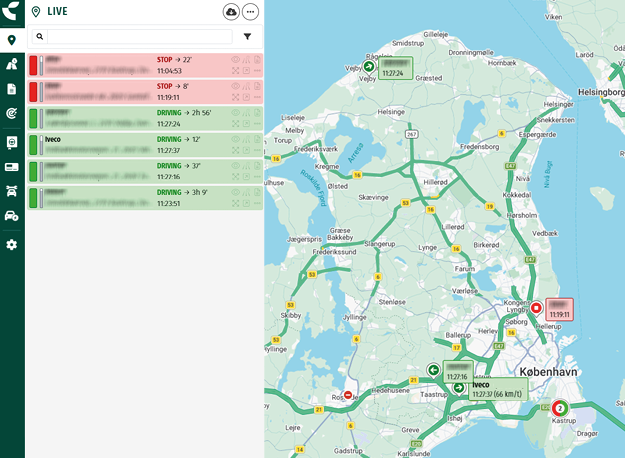Toggle eye visibility for the 11:23:51 DRIVING row
This screenshot has height=458, width=625.
(x=236, y=192)
